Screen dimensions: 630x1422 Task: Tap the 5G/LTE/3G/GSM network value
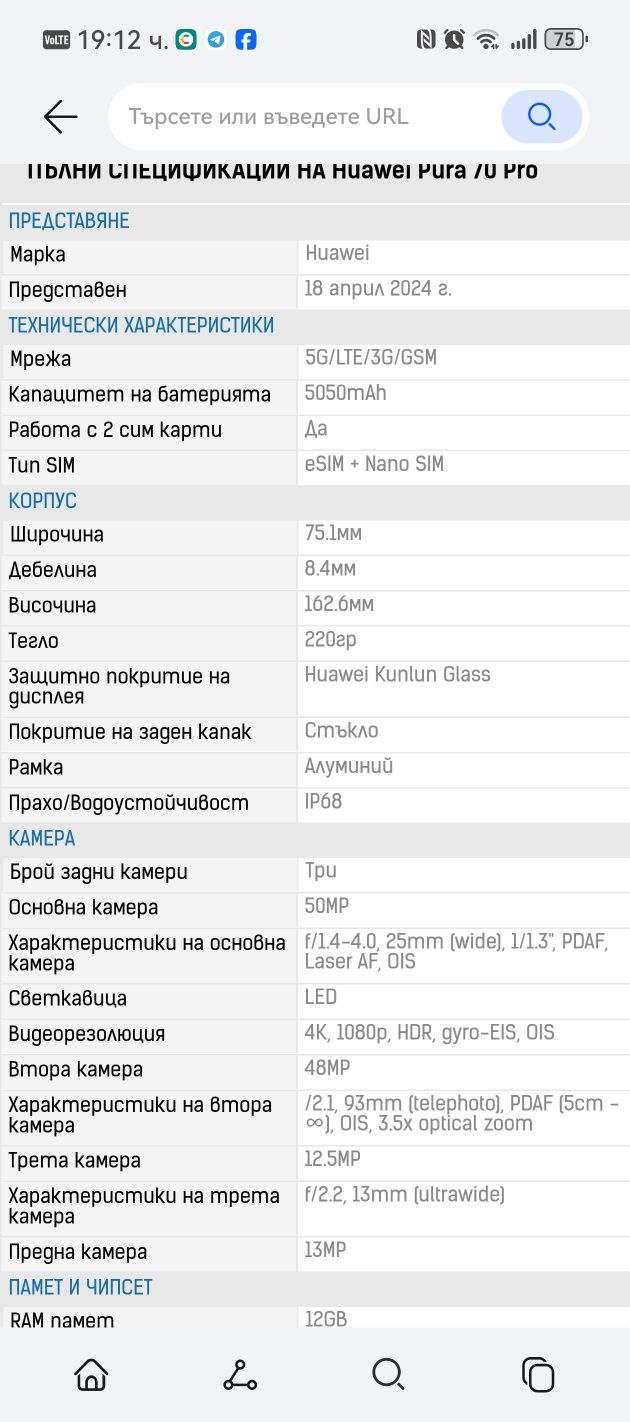[x=371, y=357]
